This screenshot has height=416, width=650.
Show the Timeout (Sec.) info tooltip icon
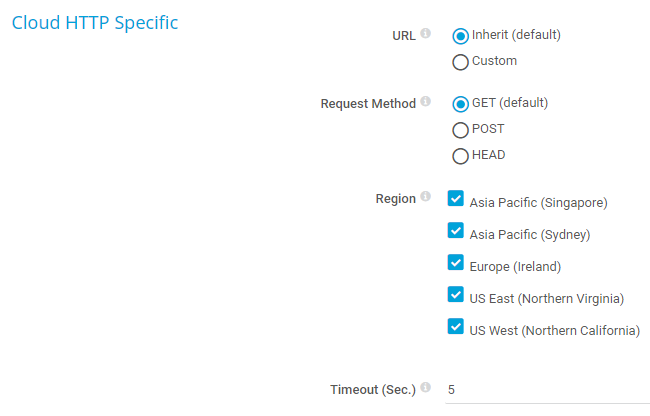pyautogui.click(x=425, y=388)
